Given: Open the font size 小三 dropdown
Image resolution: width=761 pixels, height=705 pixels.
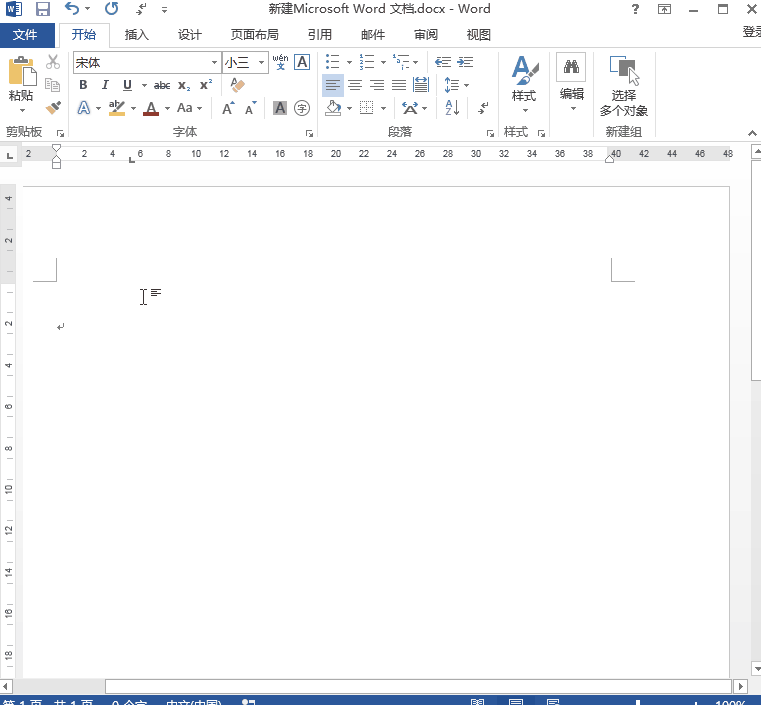Looking at the screenshot, I should pyautogui.click(x=261, y=63).
